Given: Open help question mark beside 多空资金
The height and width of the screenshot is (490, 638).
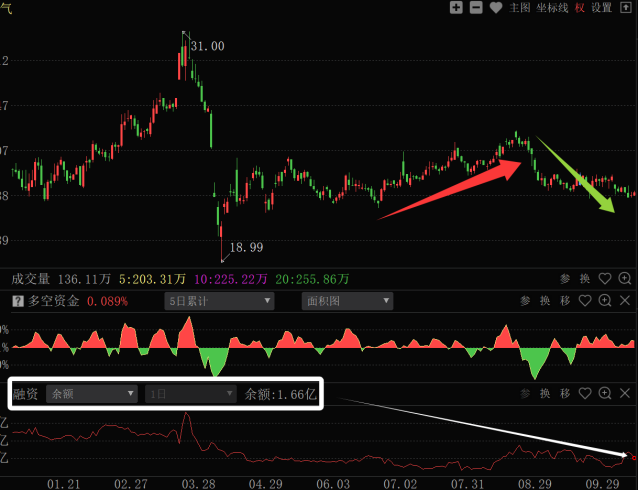Looking at the screenshot, I should [17, 301].
